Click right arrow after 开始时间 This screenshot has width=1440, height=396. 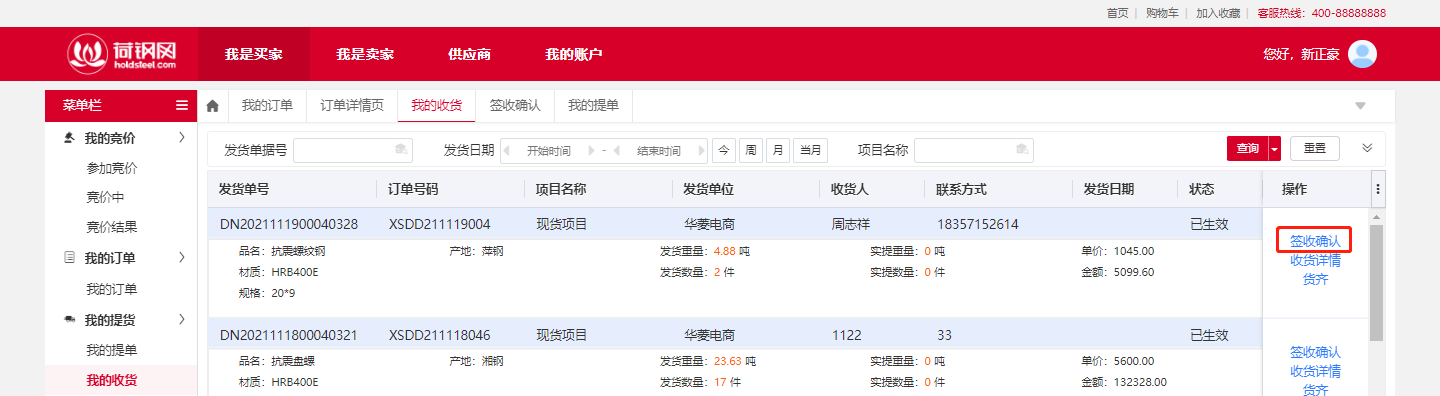point(591,150)
